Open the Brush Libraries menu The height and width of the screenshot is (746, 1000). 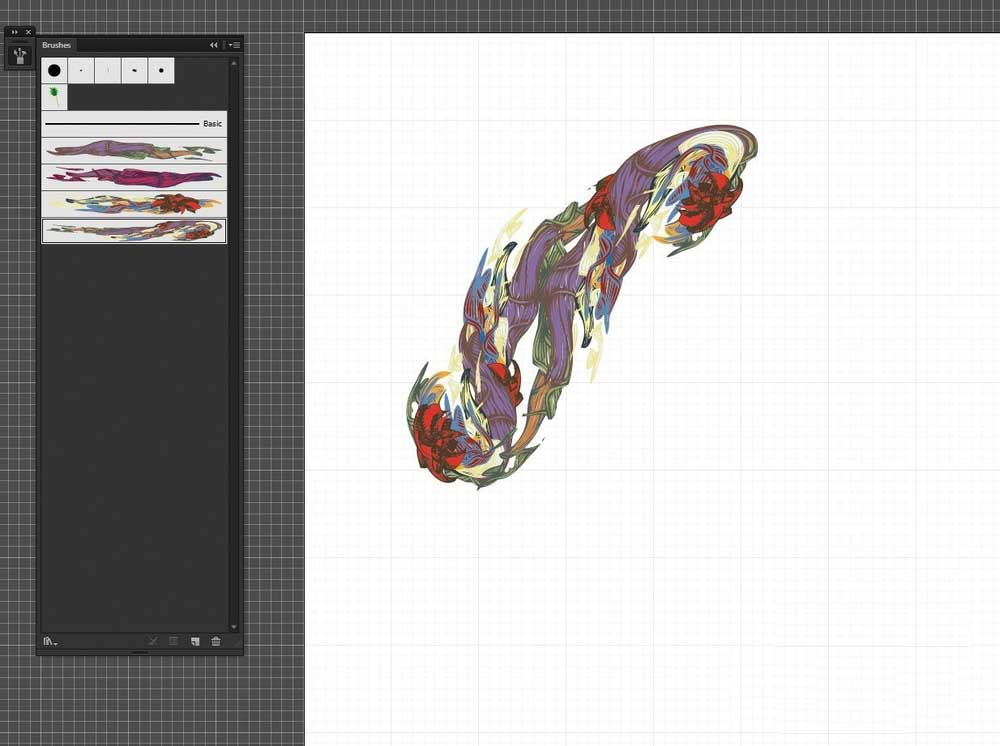coord(50,641)
